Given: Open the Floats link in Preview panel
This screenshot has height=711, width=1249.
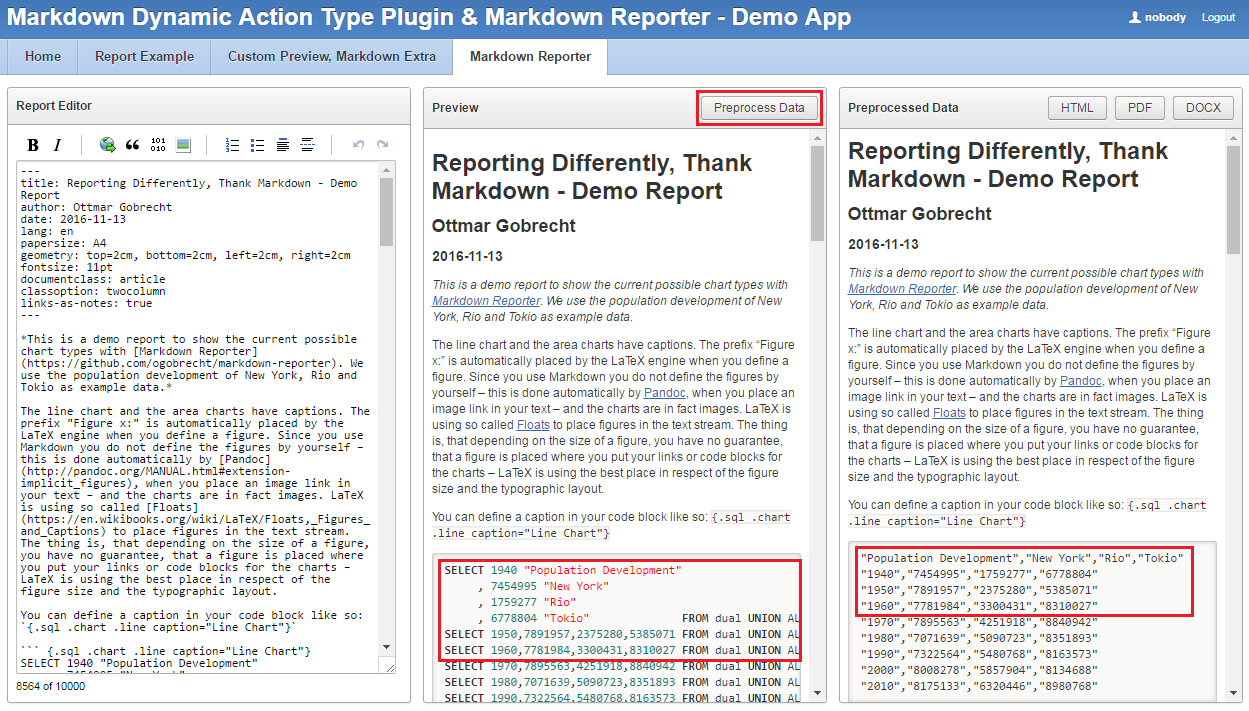Looking at the screenshot, I should (533, 425).
